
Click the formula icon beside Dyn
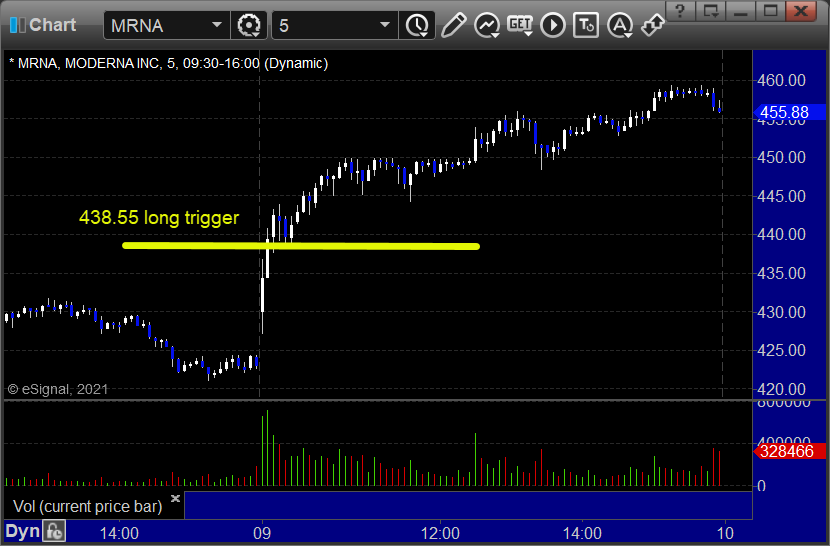pyautogui.click(x=54, y=531)
